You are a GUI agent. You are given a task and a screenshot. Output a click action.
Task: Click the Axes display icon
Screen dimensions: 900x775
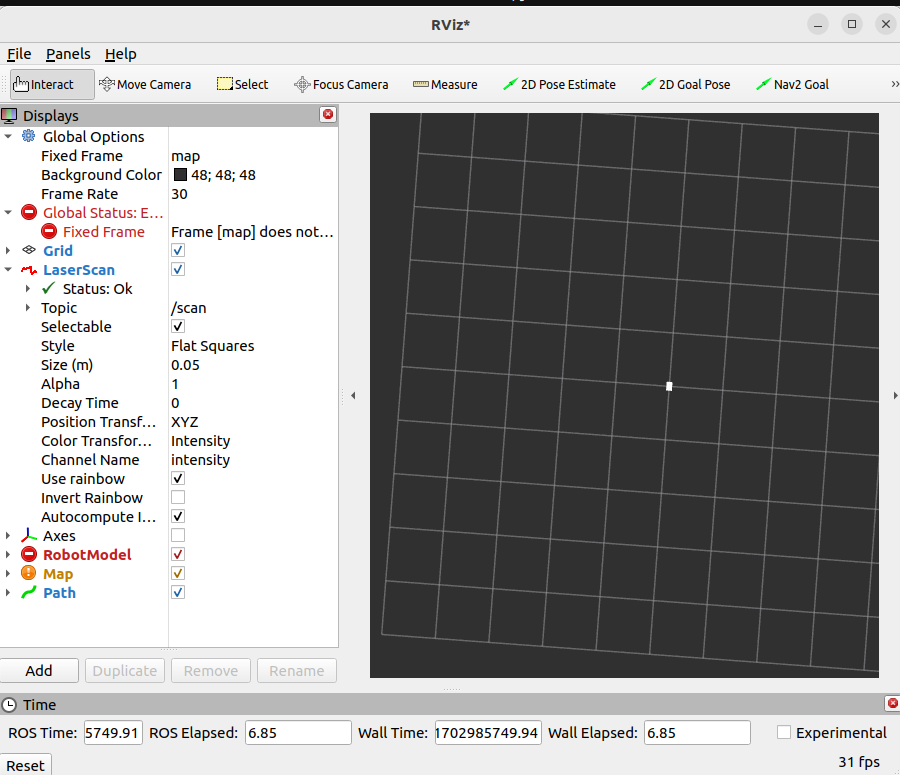(x=29, y=536)
